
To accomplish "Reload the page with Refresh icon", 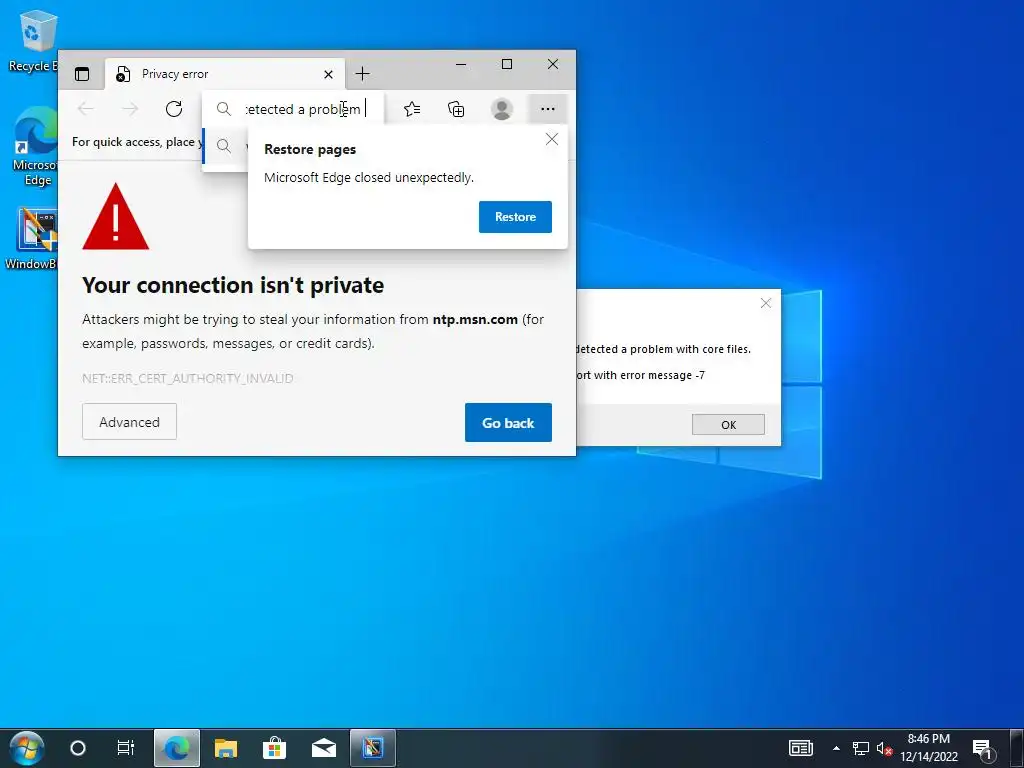I will (x=174, y=109).
